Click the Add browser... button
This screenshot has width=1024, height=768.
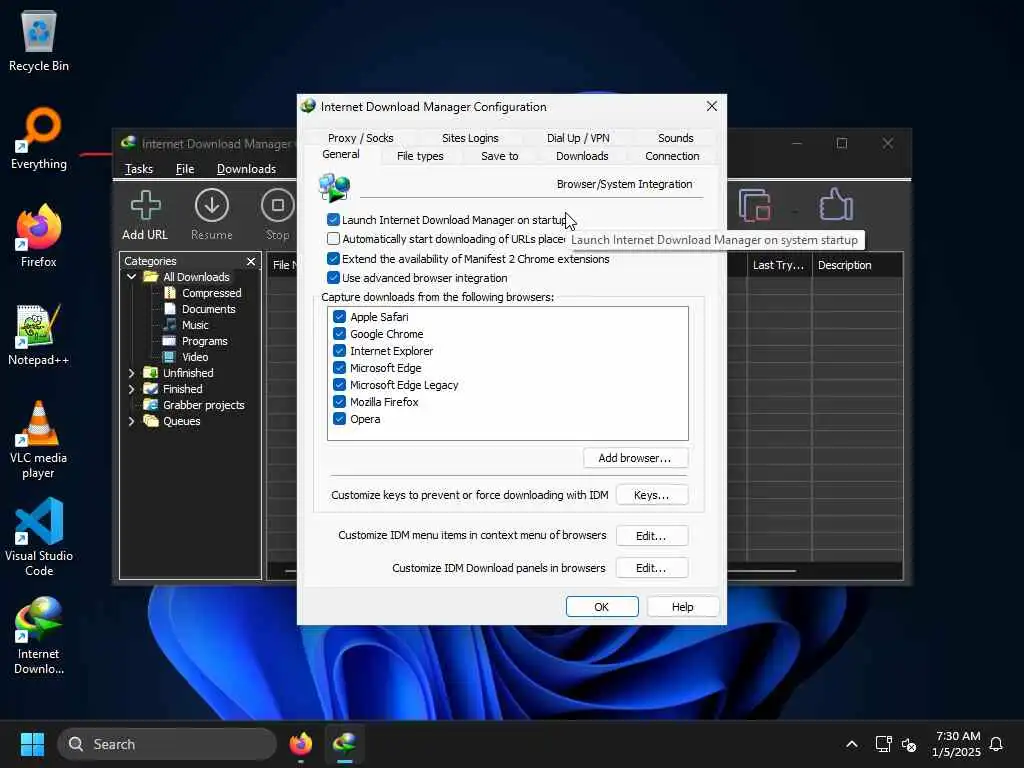635,458
